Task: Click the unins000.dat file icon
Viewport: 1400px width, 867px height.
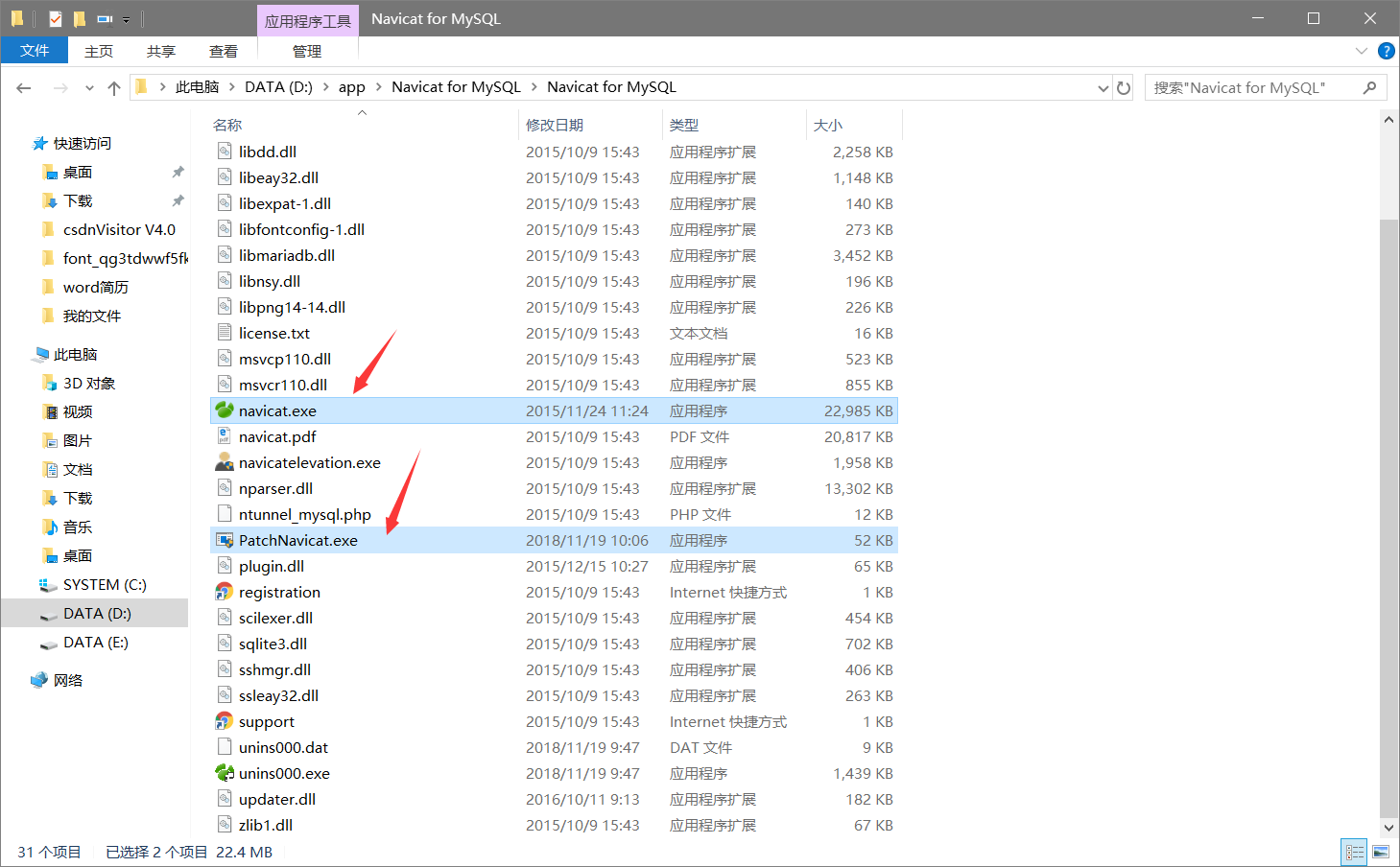Action: tap(225, 747)
